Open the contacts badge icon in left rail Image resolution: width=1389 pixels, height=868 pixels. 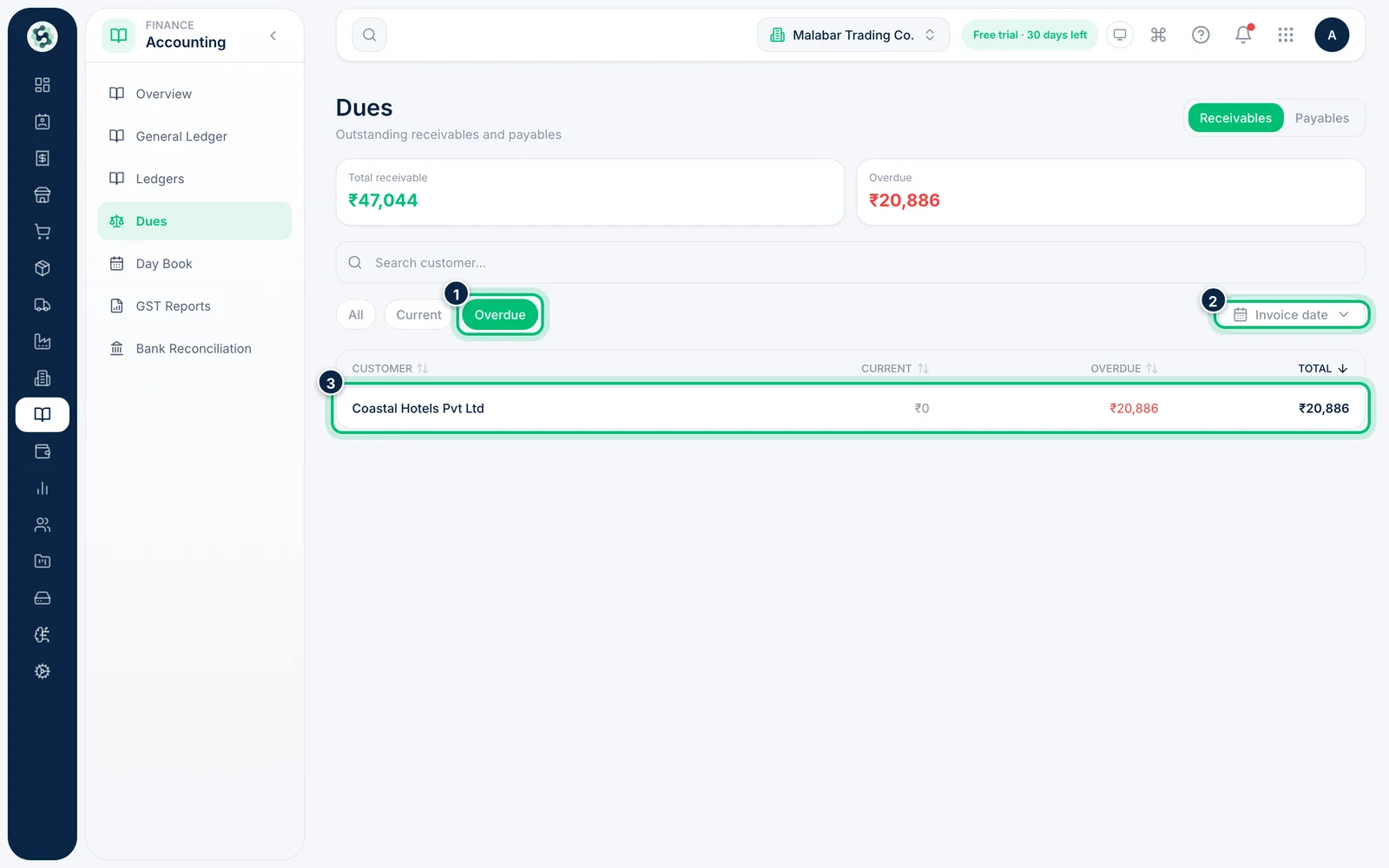click(x=42, y=122)
